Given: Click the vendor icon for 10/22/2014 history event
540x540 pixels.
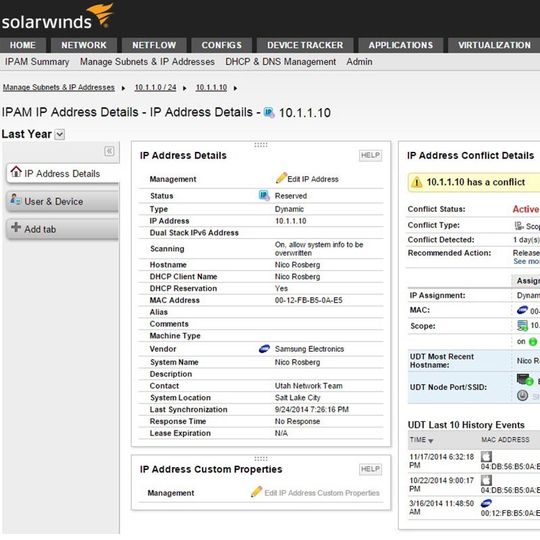Looking at the screenshot, I should pyautogui.click(x=486, y=480).
